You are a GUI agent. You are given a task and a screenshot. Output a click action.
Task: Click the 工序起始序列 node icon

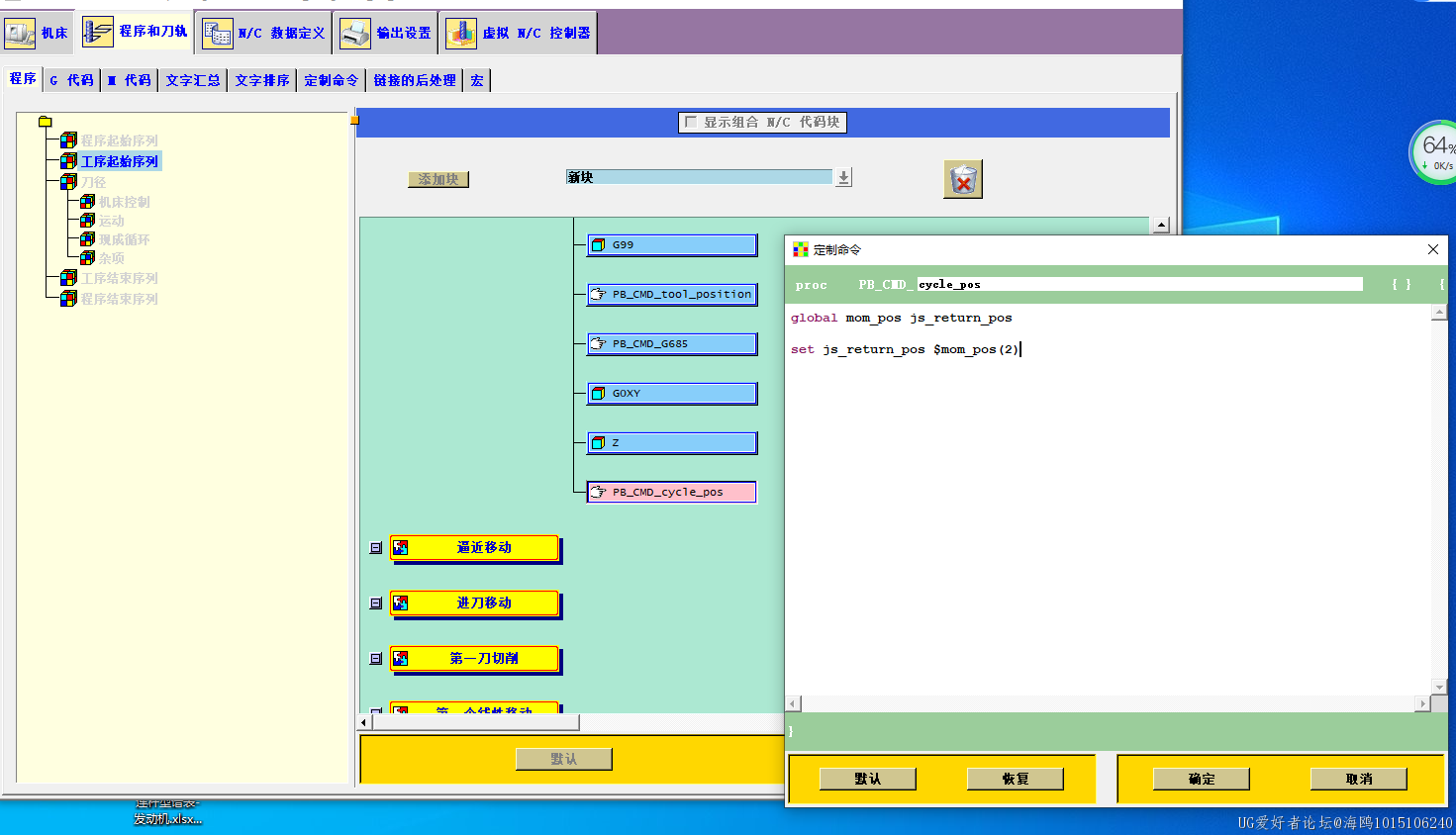click(x=68, y=161)
